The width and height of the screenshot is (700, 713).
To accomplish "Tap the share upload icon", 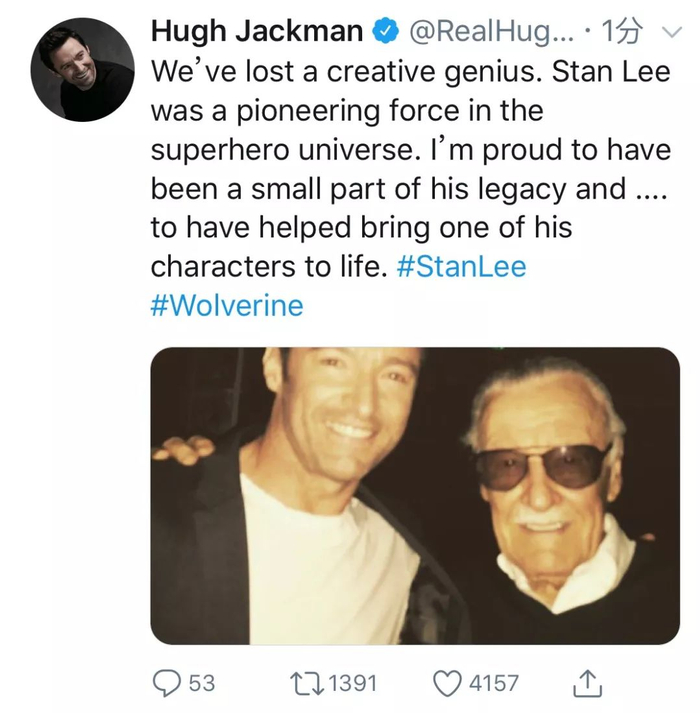I will click(x=589, y=683).
